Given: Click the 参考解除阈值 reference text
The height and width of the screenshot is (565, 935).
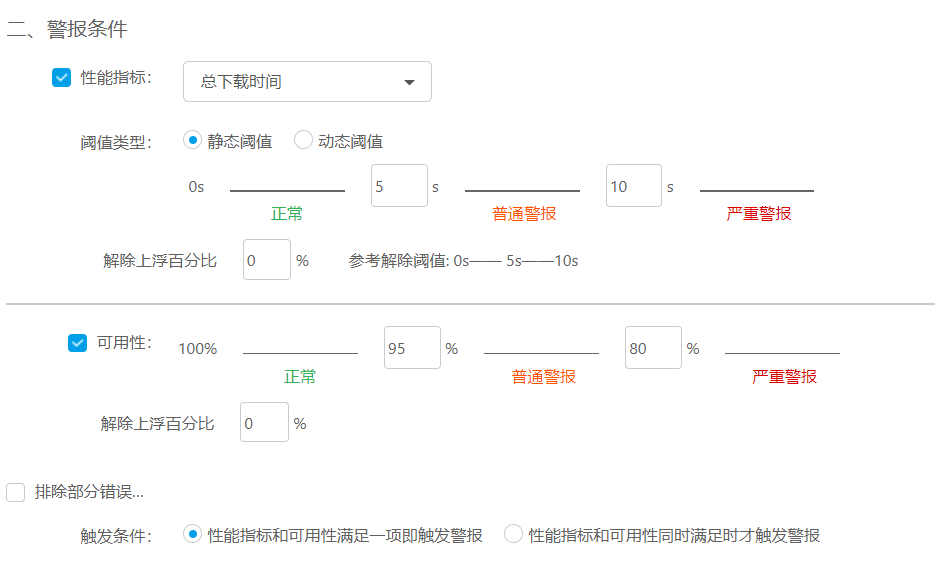Looking at the screenshot, I should click(463, 261).
